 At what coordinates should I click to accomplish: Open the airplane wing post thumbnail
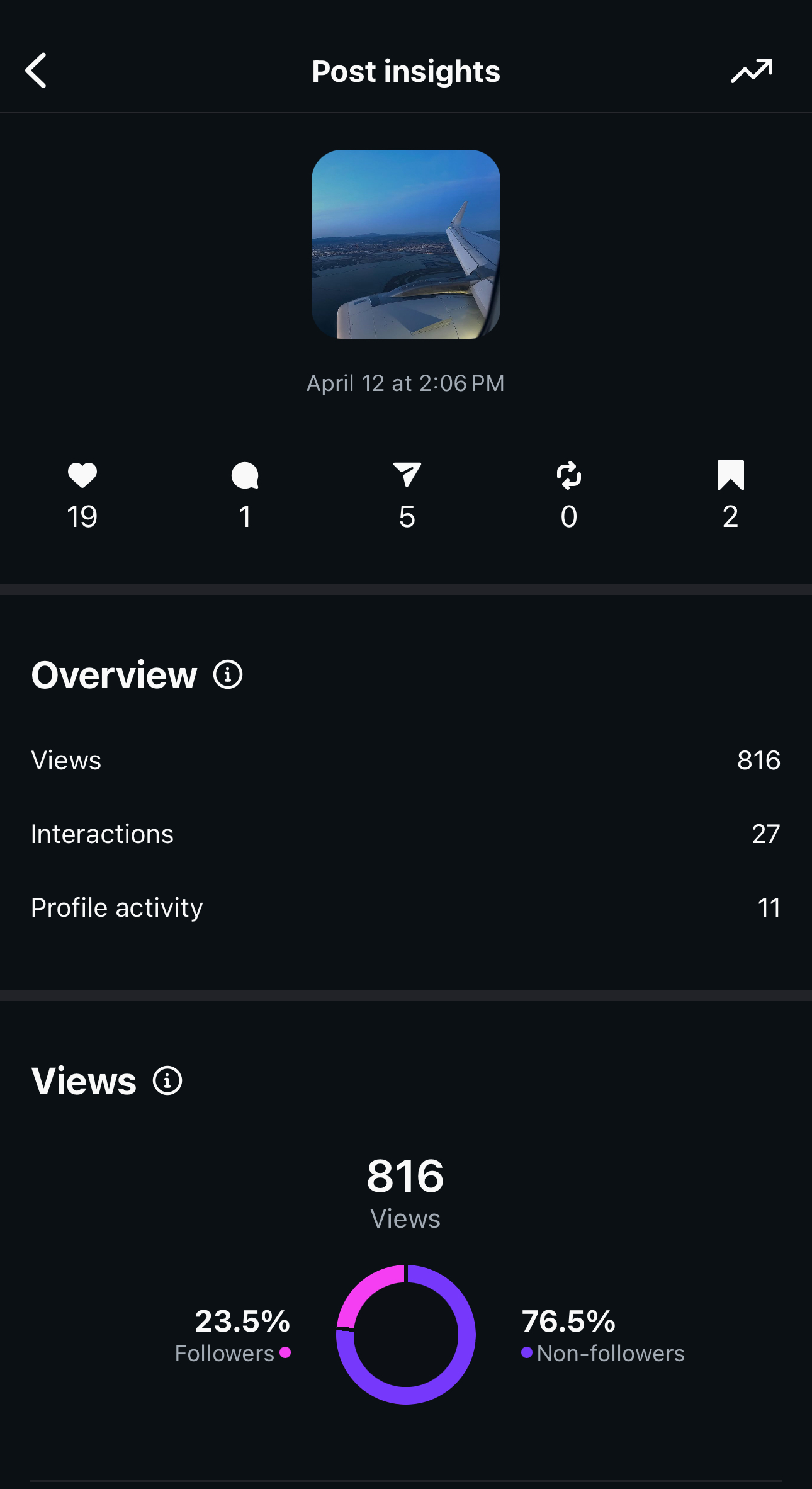pos(406,244)
